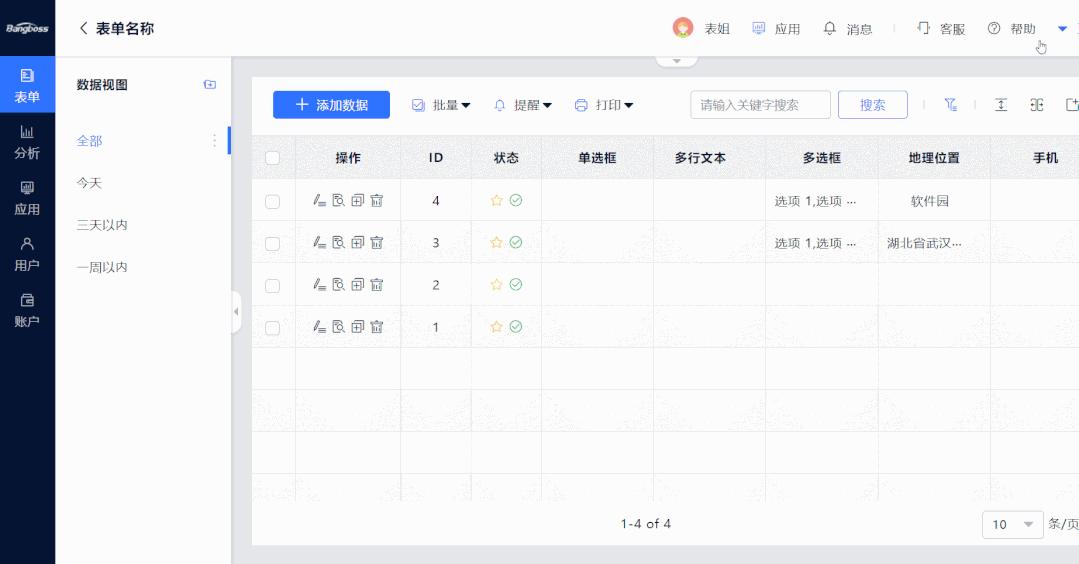Delete the record with ID 1
Screen dimensions: 1079x564
(x=376, y=327)
